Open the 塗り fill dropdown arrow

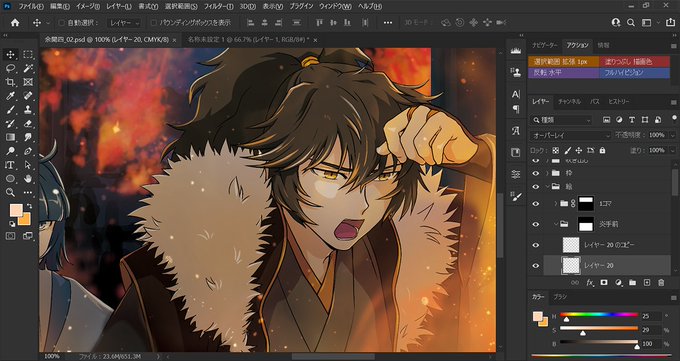tap(673, 150)
